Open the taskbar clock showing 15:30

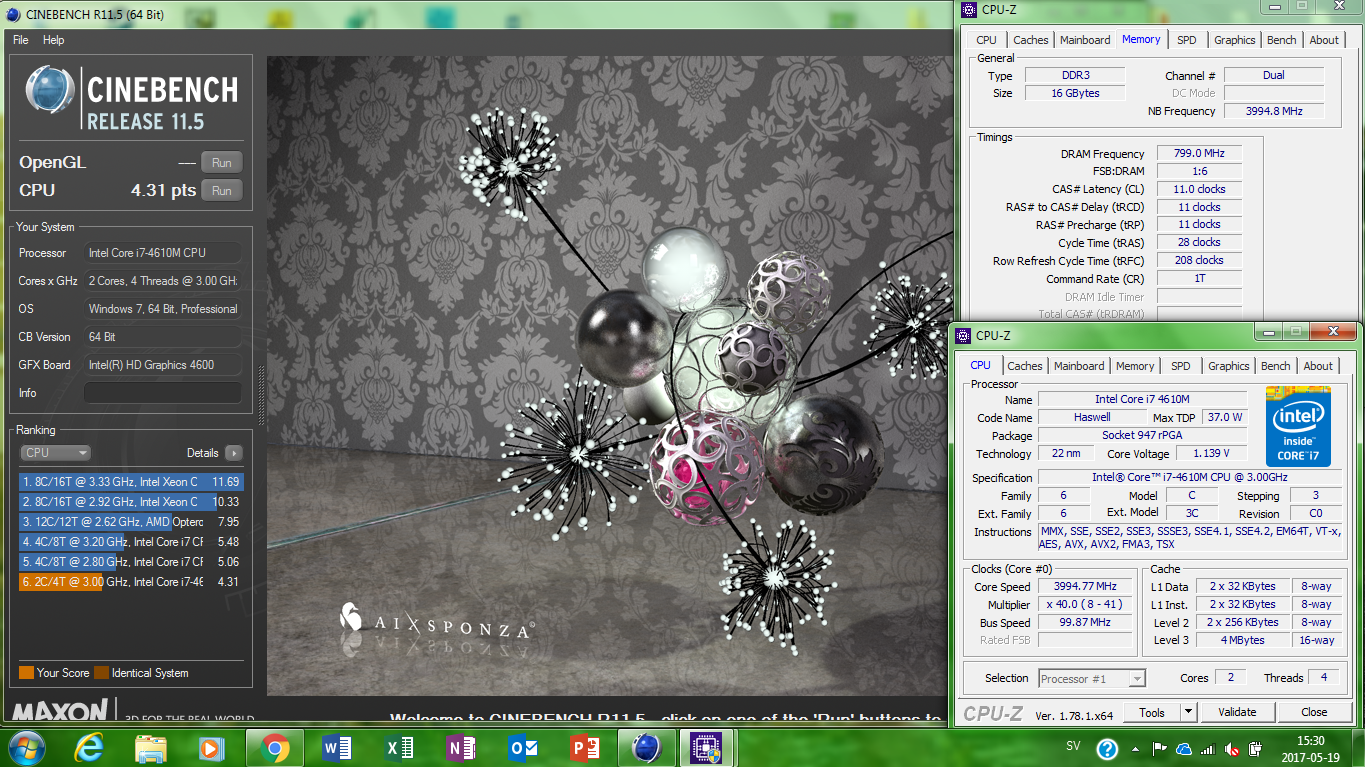pyautogui.click(x=1311, y=748)
